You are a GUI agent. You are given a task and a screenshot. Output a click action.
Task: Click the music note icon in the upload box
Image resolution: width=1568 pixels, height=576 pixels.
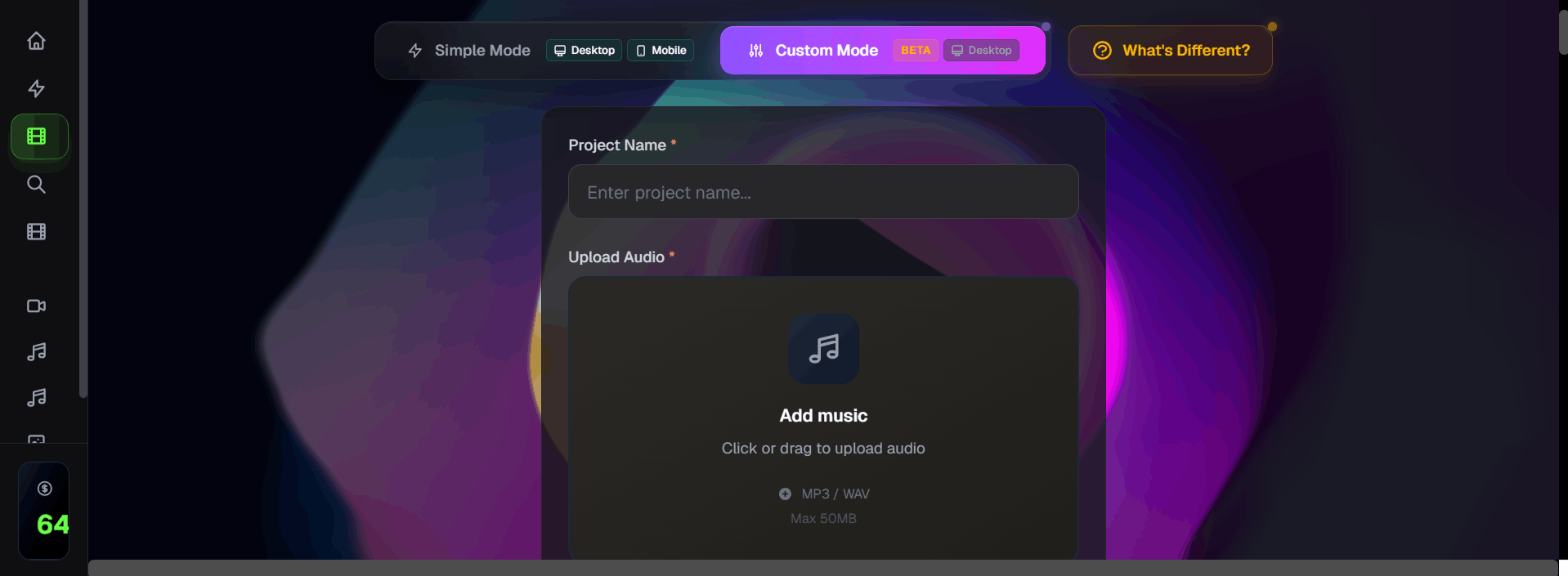pos(823,349)
